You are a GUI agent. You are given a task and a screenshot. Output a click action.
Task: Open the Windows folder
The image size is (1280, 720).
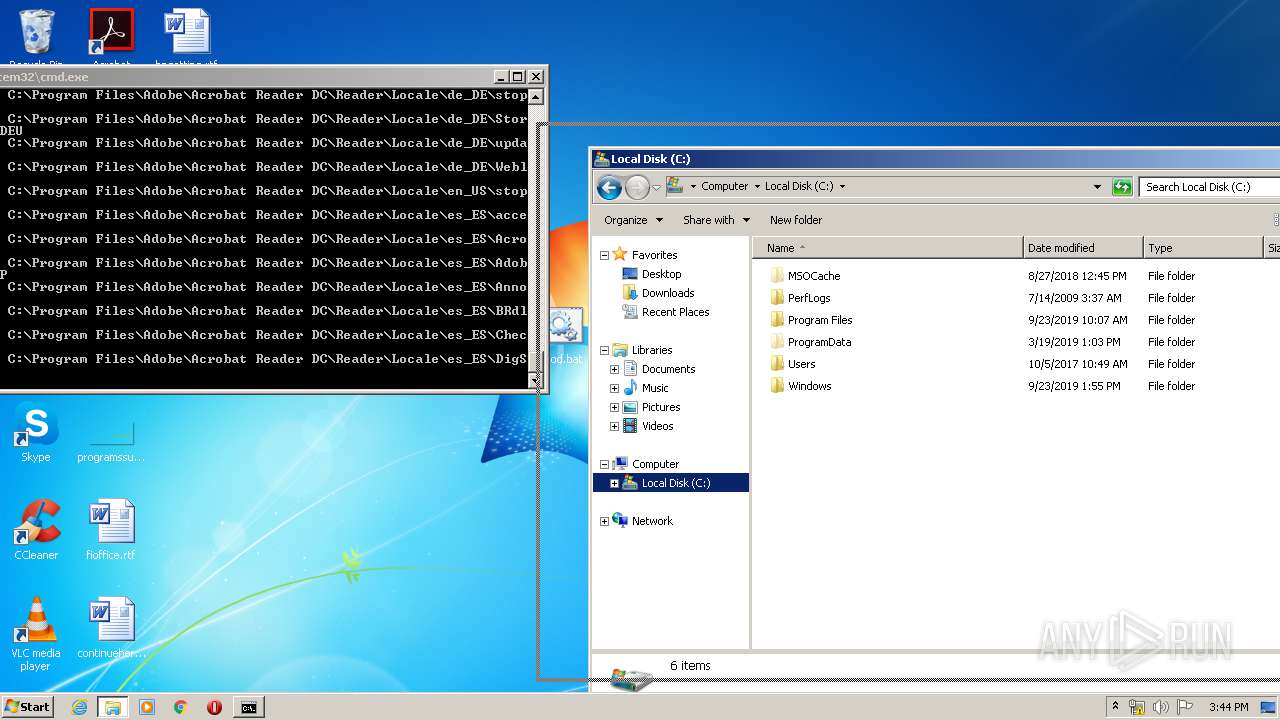point(809,386)
